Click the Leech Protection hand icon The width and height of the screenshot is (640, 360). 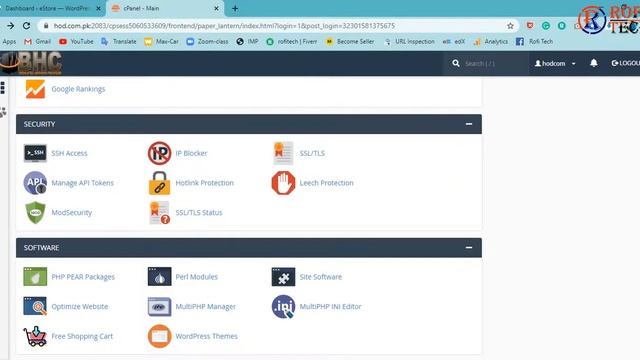coord(283,183)
